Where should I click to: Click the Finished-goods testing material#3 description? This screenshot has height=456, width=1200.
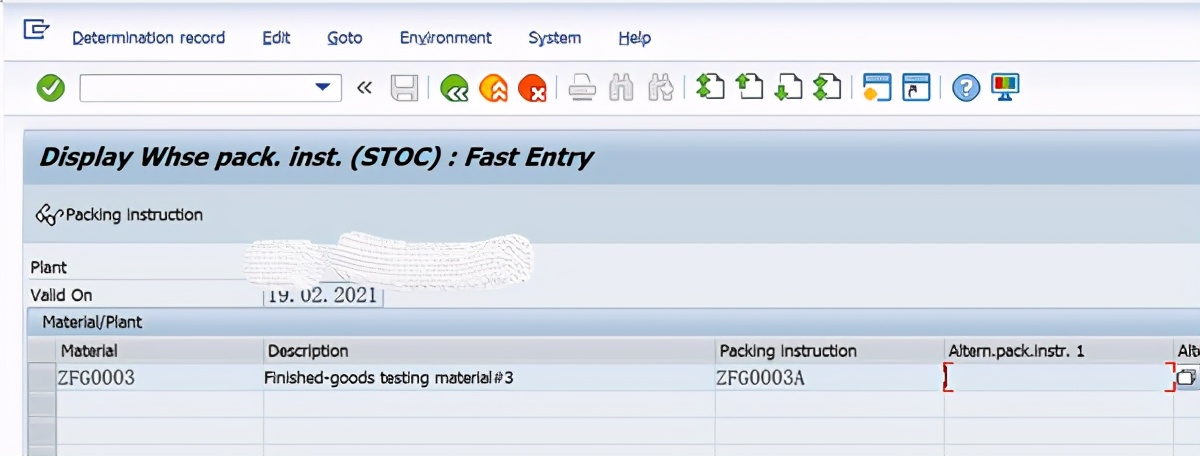point(490,378)
